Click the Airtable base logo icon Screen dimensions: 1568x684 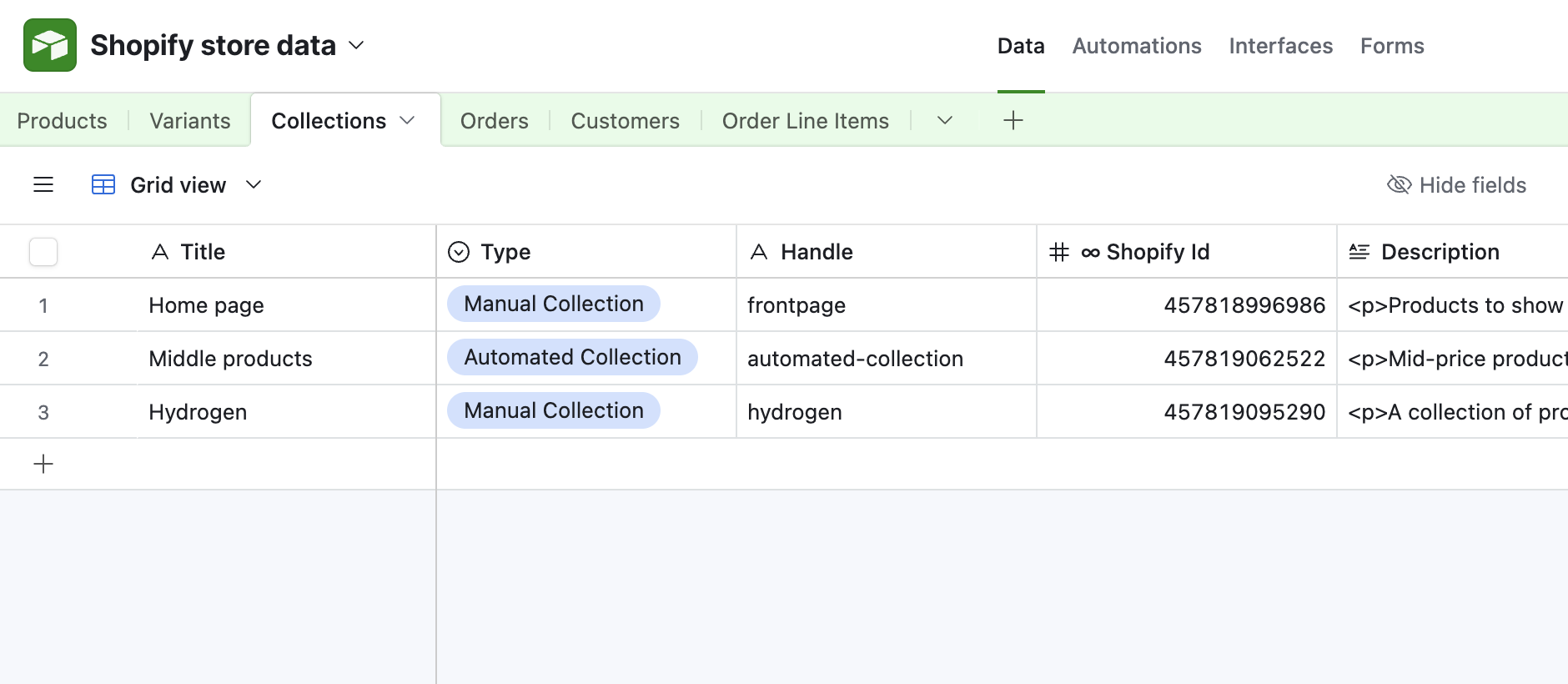tap(50, 45)
